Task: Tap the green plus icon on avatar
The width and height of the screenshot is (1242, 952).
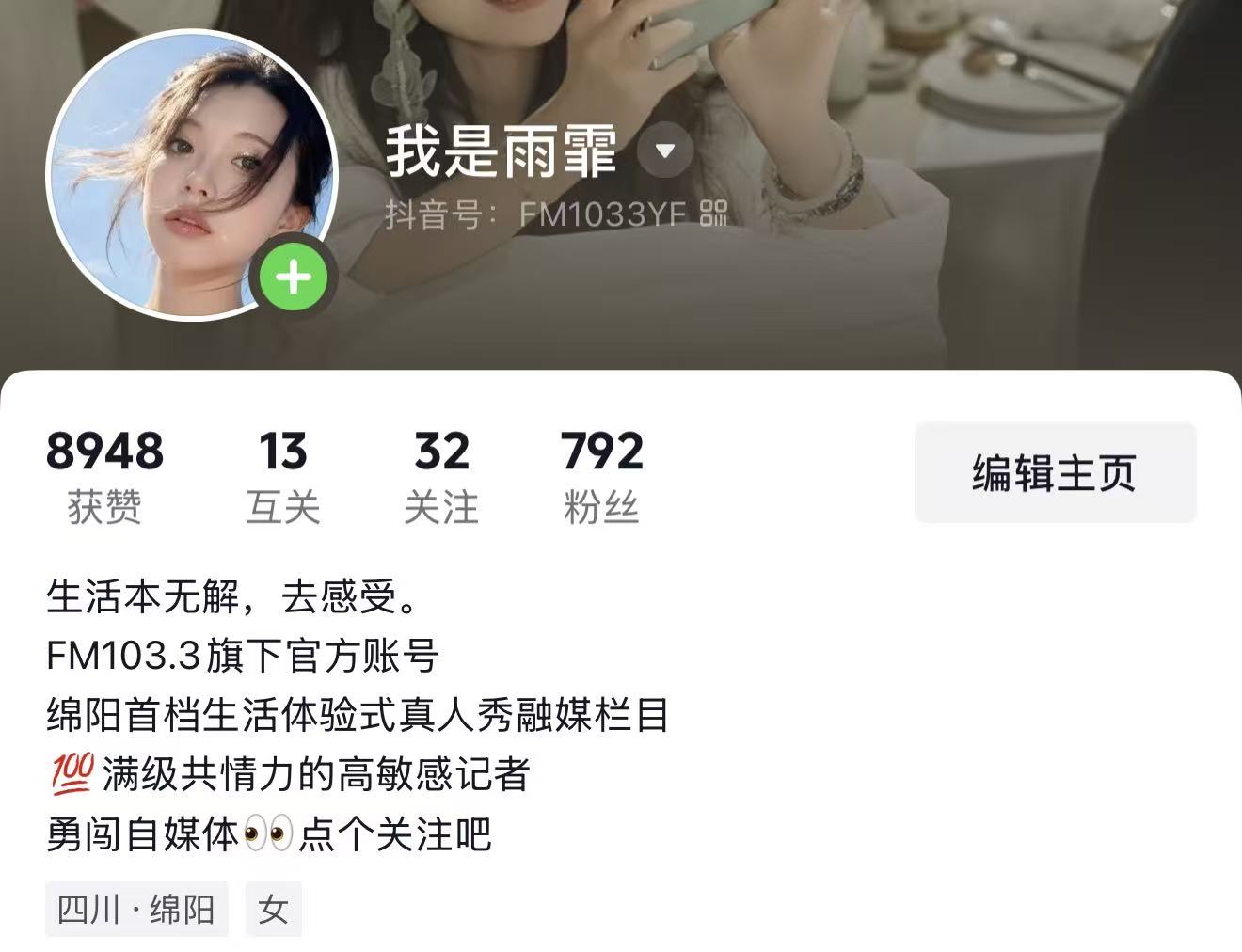Action: 294,277
